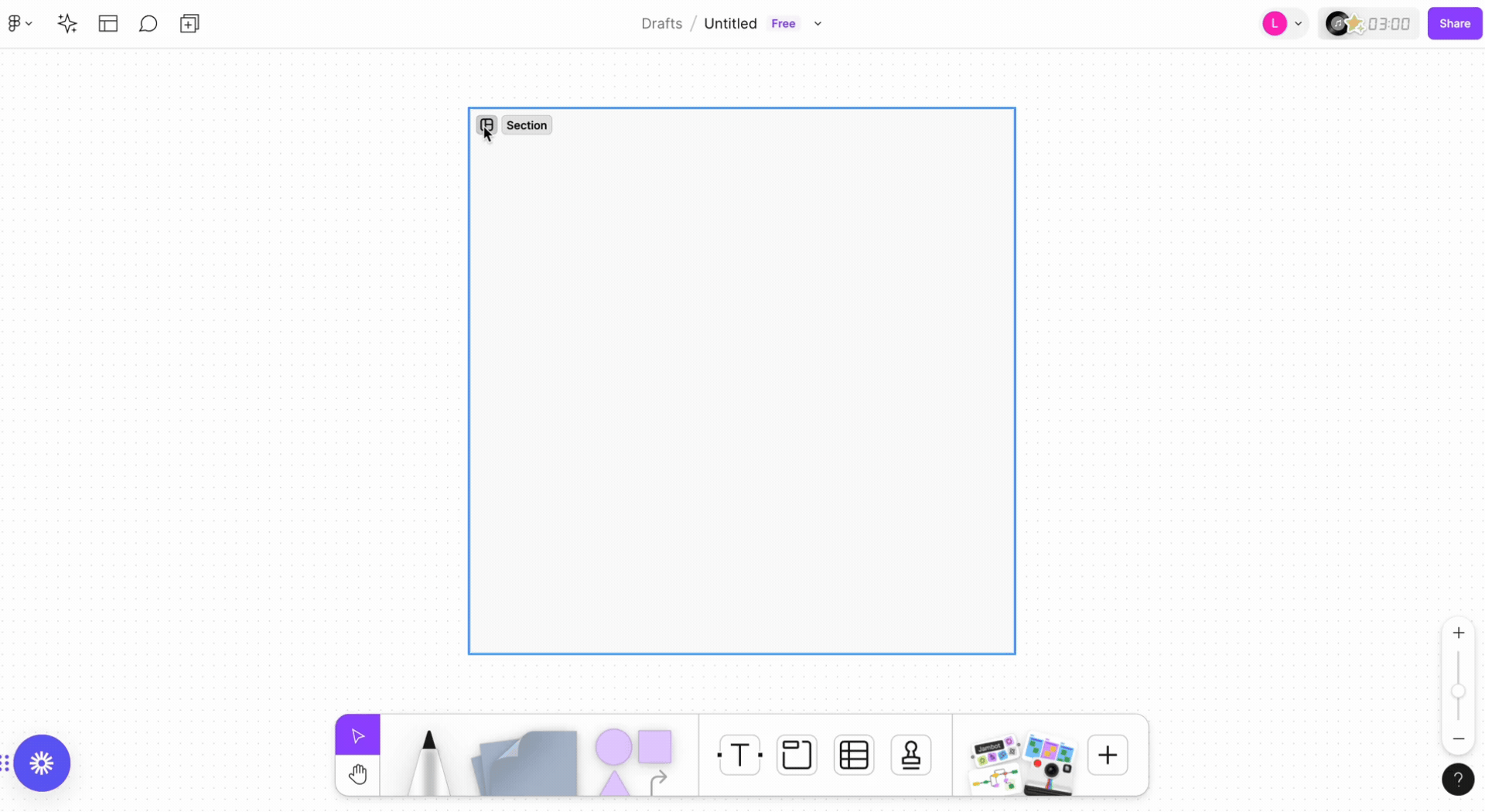1485x812 pixels.
Task: Select the Hand tool
Action: click(357, 774)
